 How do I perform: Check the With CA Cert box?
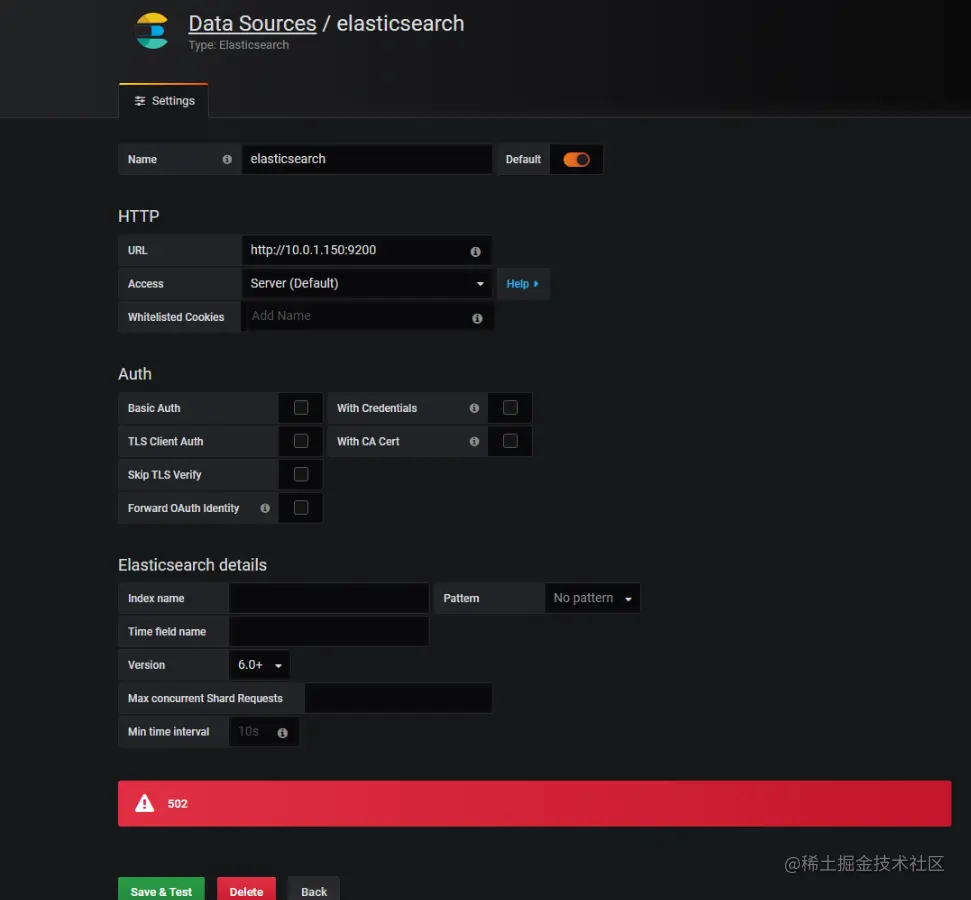pos(510,441)
